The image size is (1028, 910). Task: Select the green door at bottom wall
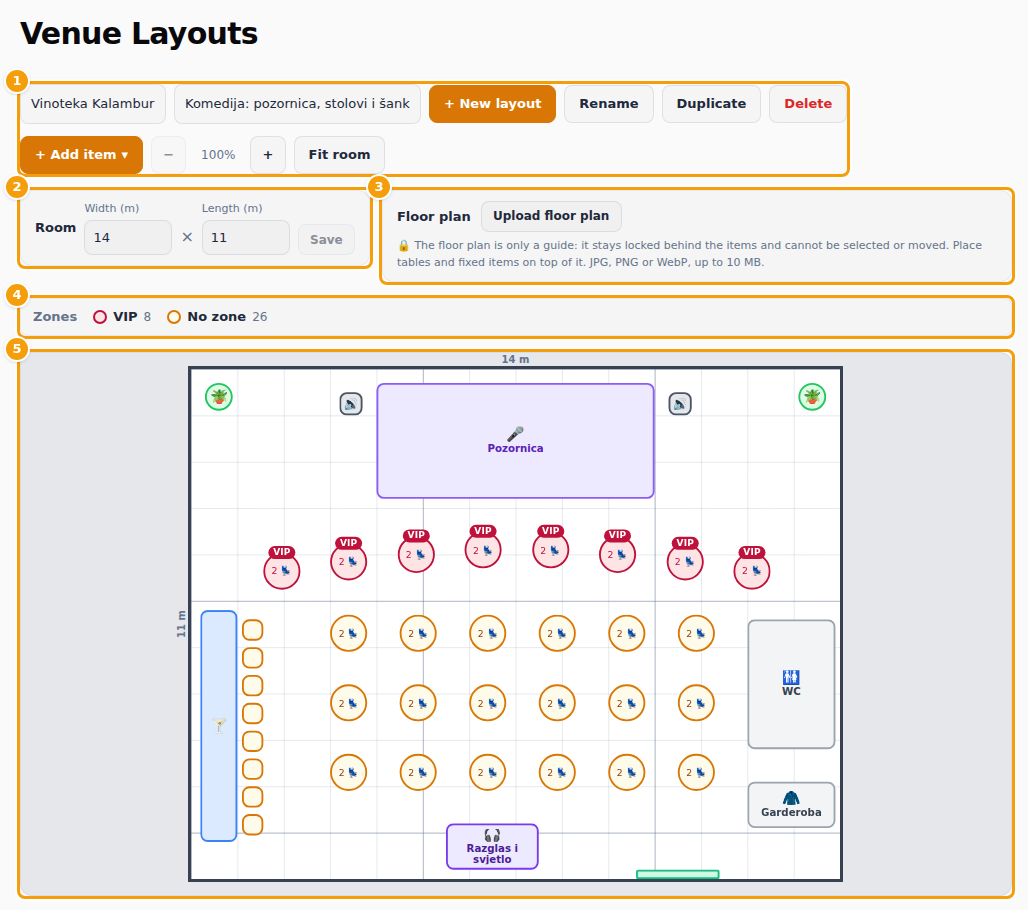tap(678, 874)
